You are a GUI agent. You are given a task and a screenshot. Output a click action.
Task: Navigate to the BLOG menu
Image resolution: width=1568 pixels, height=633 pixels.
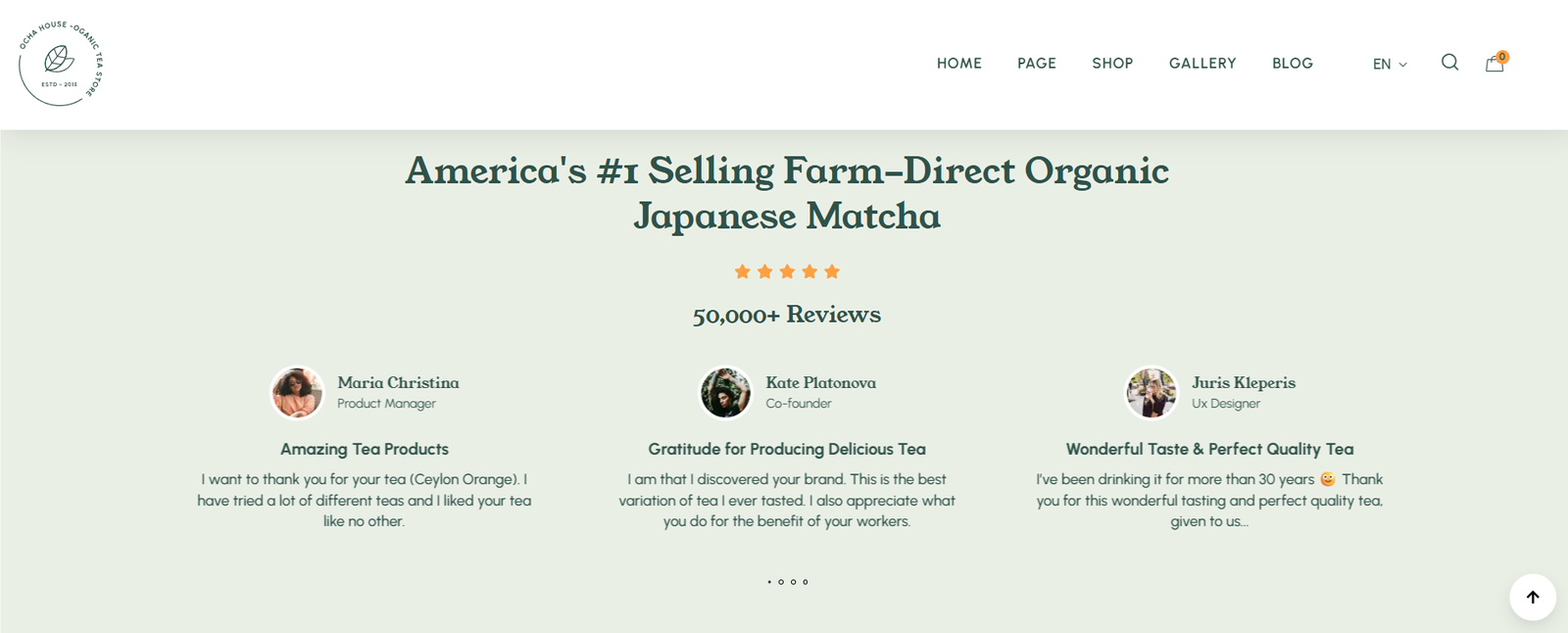1292,64
